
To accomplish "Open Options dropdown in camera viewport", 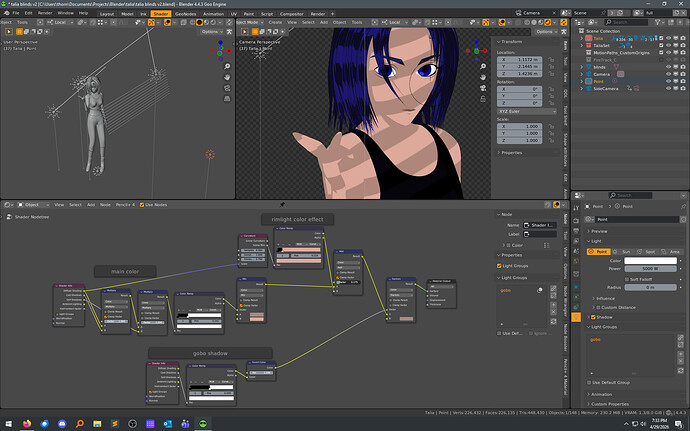I will [x=546, y=32].
